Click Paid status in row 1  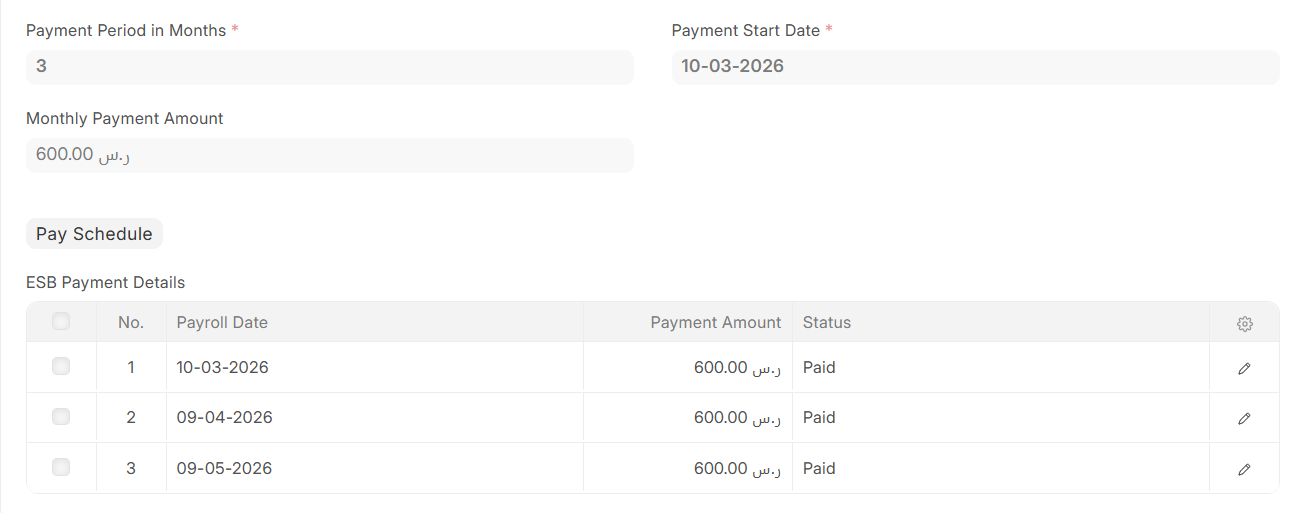(819, 368)
